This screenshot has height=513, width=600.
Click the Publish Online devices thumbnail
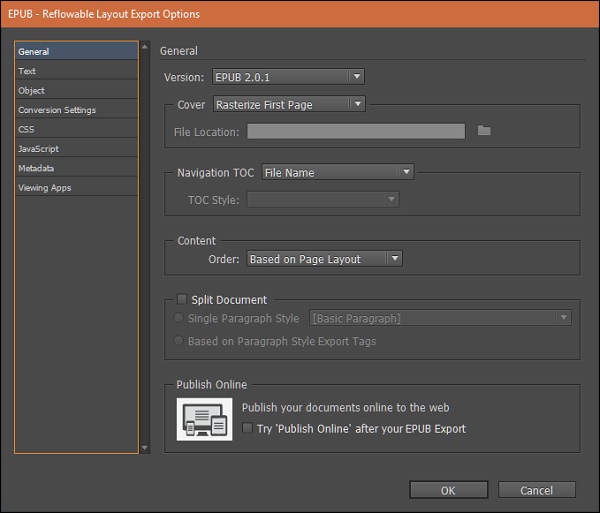coord(204,419)
